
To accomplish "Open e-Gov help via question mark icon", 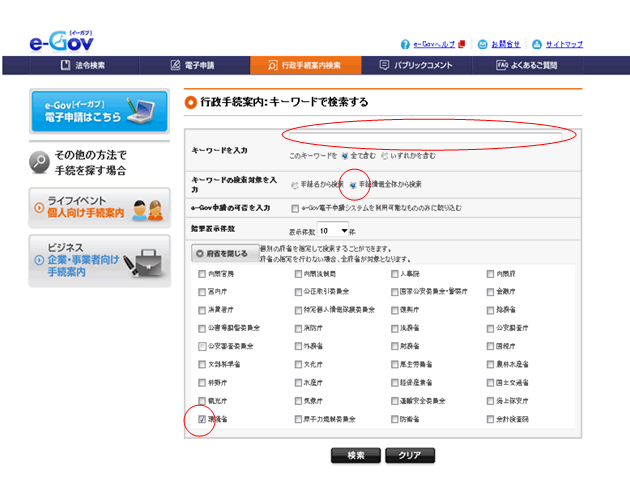I will pos(405,45).
